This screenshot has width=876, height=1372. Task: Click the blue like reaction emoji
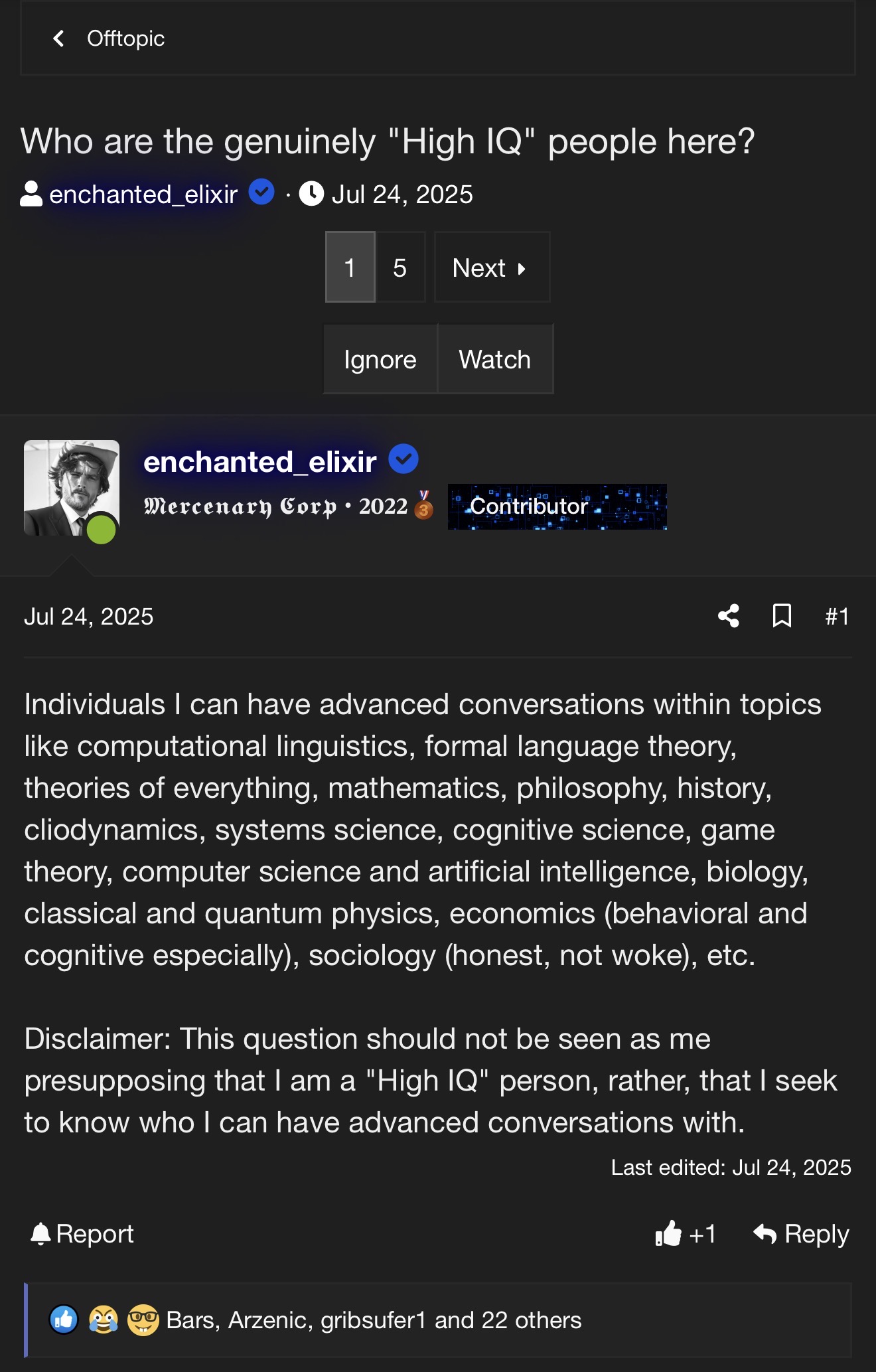pos(64,1320)
